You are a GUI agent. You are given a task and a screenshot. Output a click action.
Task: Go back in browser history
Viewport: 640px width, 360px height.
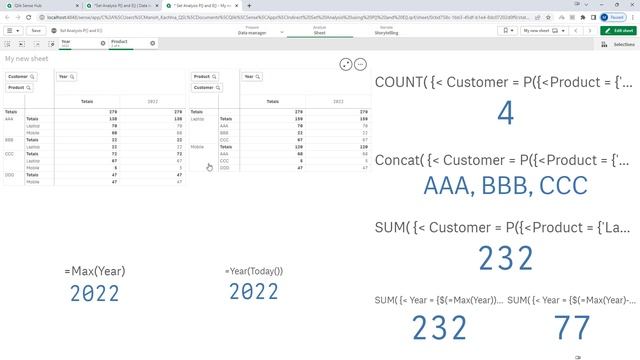7,18
